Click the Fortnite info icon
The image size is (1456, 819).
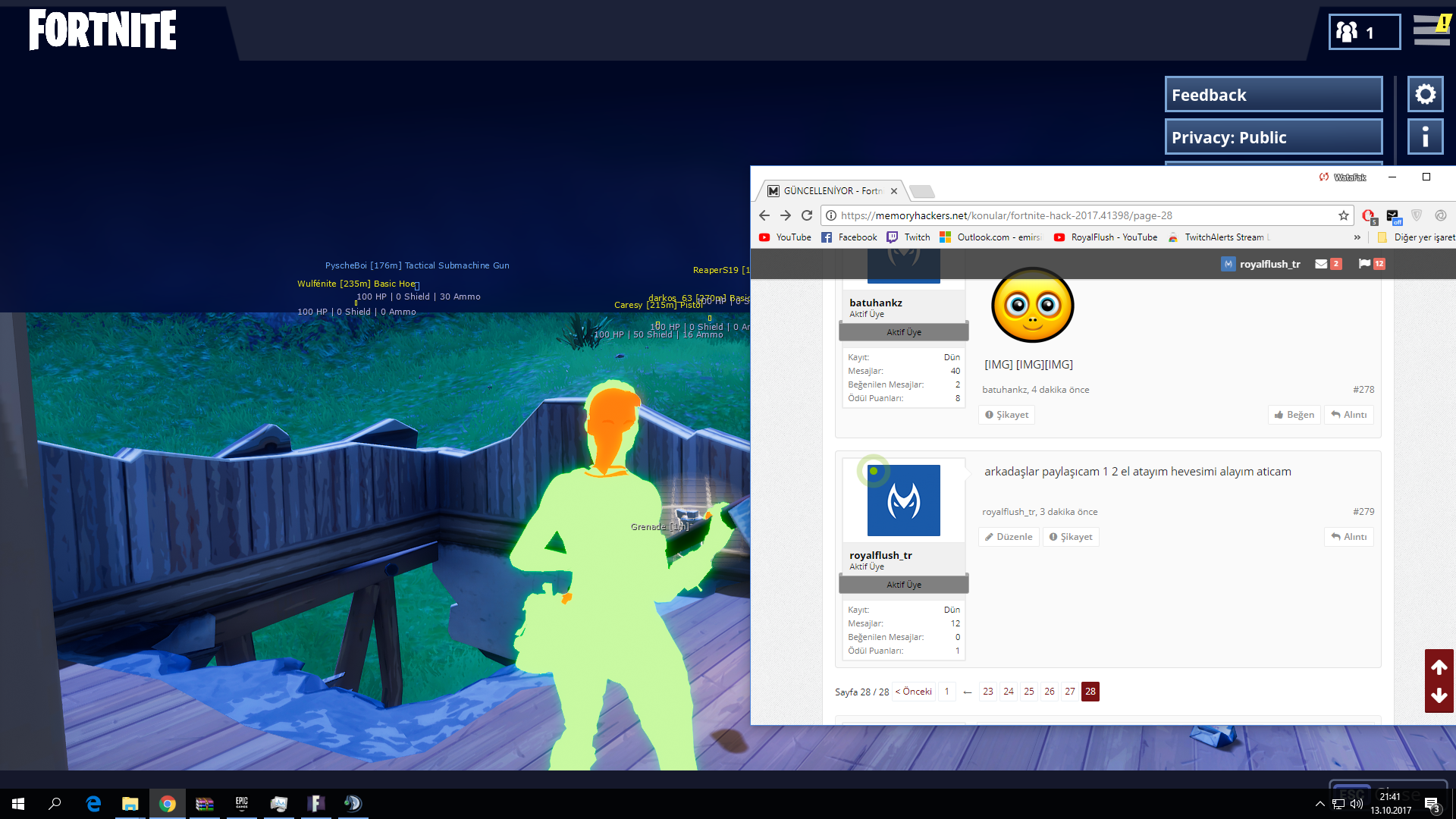pyautogui.click(x=1425, y=136)
